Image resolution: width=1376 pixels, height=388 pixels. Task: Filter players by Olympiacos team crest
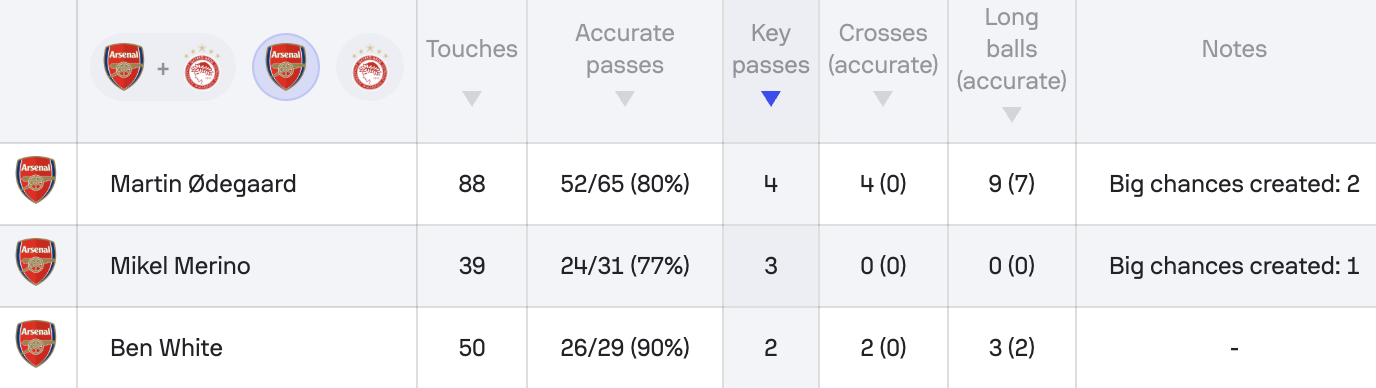pyautogui.click(x=370, y=68)
